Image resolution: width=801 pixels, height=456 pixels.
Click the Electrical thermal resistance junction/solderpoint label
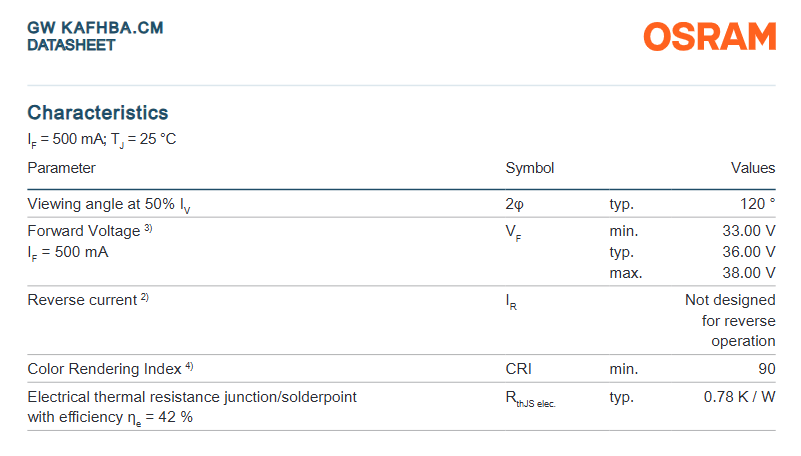point(192,397)
